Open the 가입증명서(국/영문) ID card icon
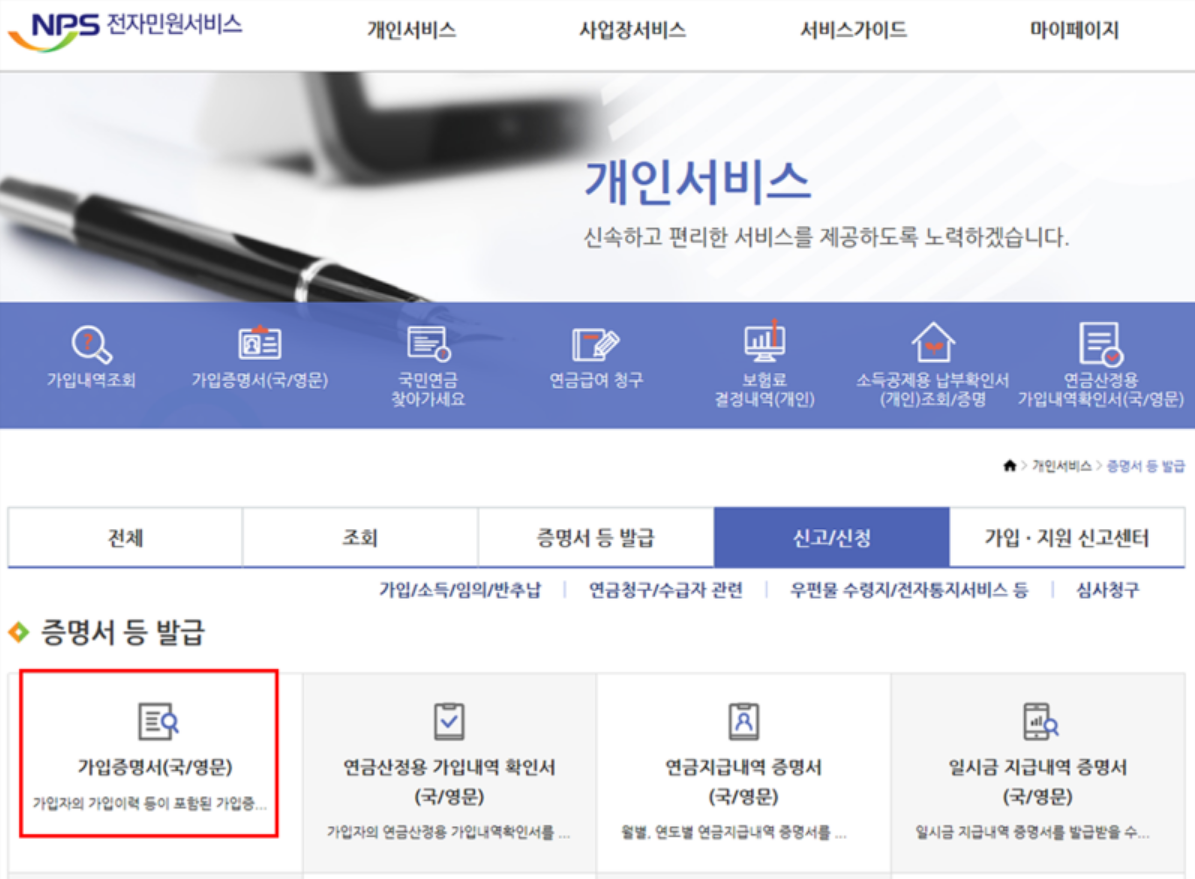This screenshot has height=879, width=1195. tap(259, 344)
